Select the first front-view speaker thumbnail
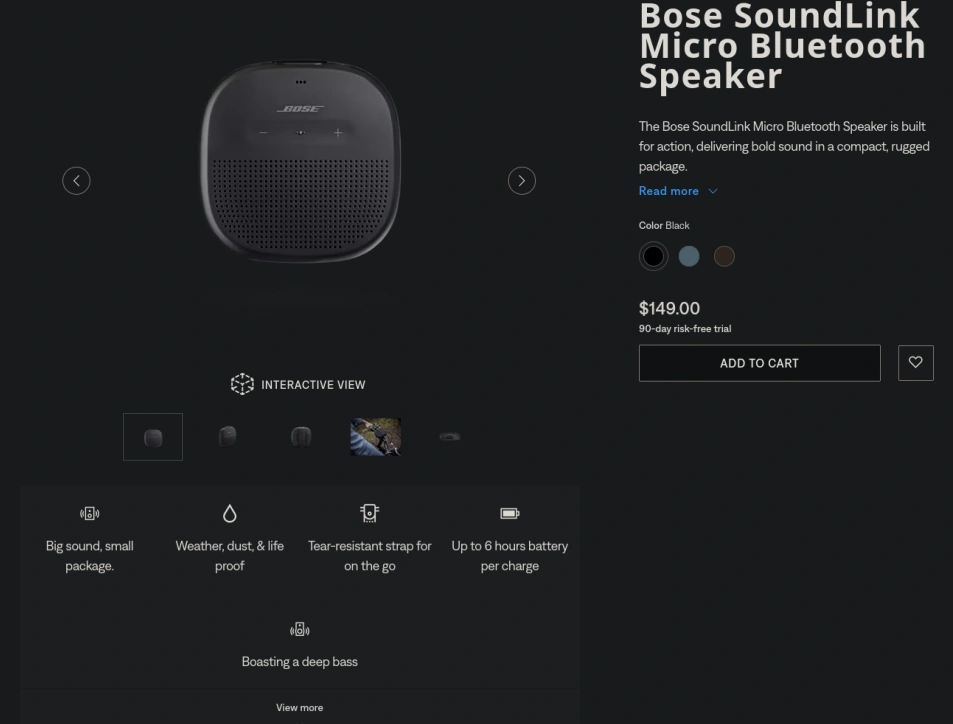Viewport: 953px width, 724px height. [x=153, y=436]
